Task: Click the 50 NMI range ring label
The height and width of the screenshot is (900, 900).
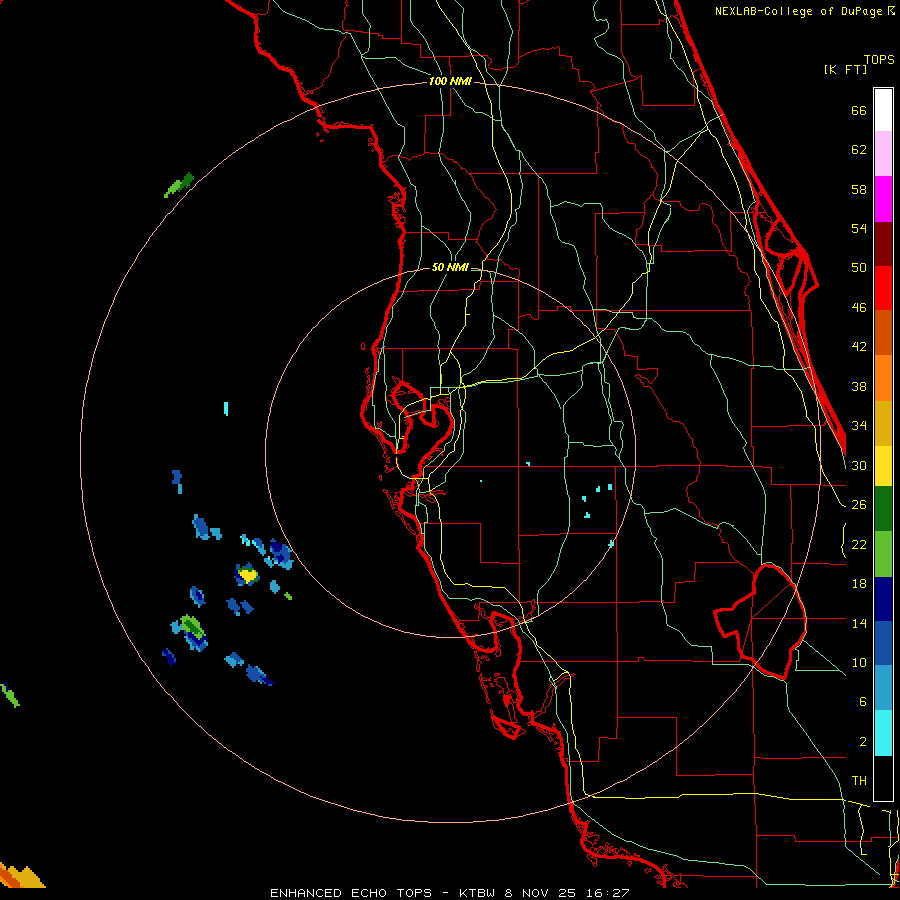Action: pos(449,267)
